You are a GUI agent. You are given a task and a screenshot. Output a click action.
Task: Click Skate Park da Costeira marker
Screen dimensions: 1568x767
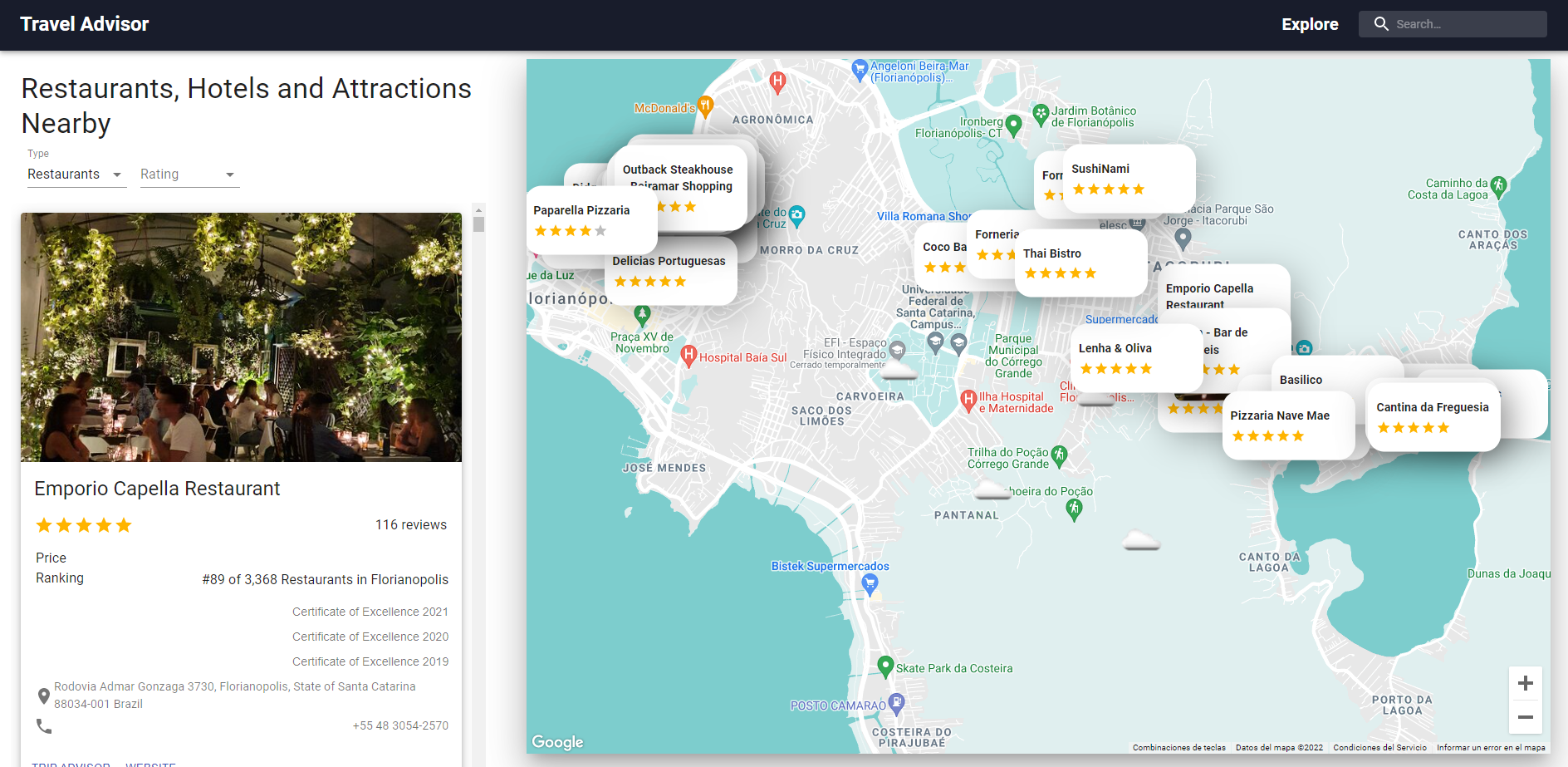click(886, 666)
